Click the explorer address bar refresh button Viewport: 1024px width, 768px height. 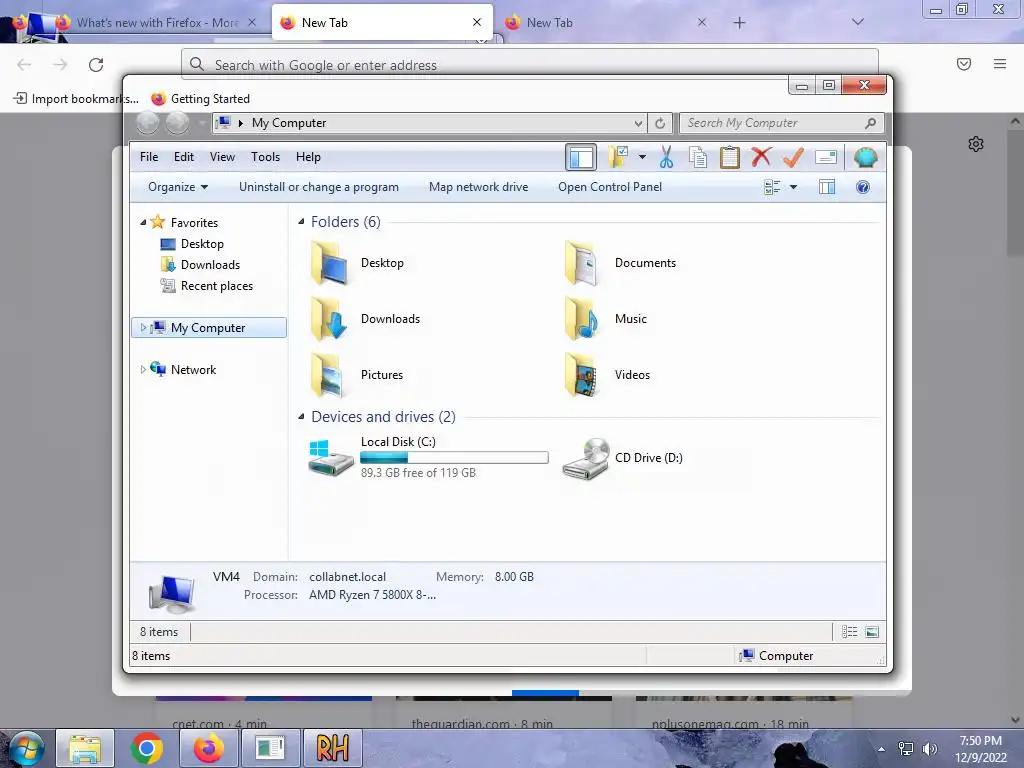pos(660,123)
